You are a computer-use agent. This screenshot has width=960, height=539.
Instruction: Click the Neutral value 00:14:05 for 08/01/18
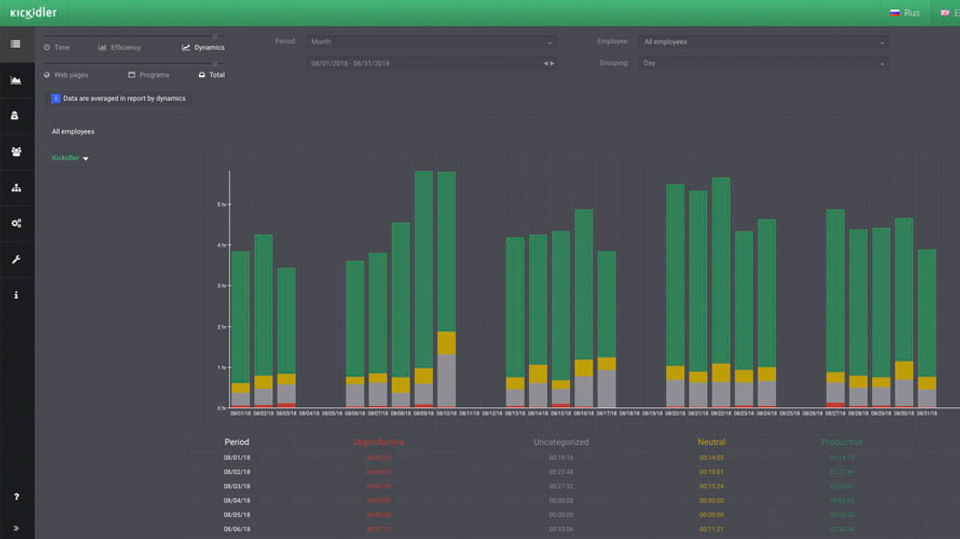click(x=711, y=458)
